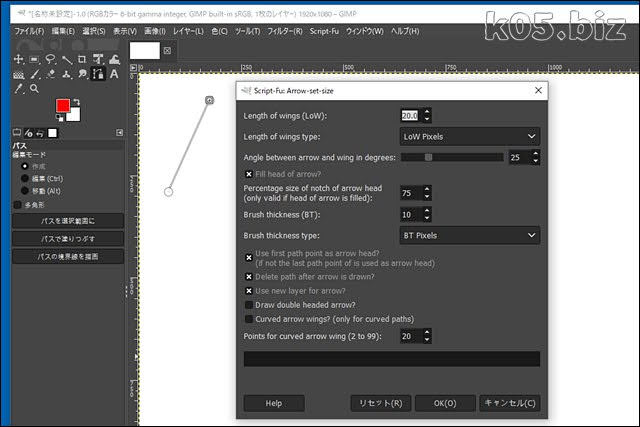The height and width of the screenshot is (427, 640).
Task: Decrease the angle degrees value
Action: pyautogui.click(x=536, y=161)
